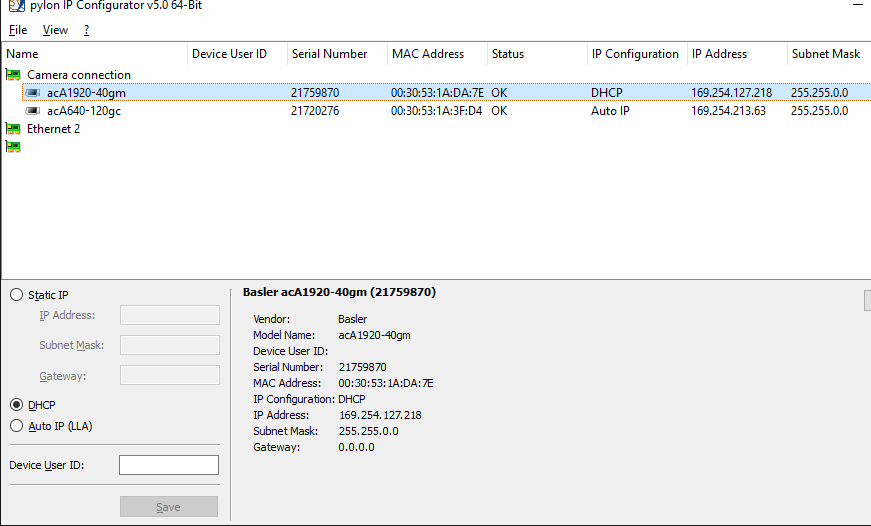Click the unnamed network adapter icon below Ethernet 2

tap(13, 147)
